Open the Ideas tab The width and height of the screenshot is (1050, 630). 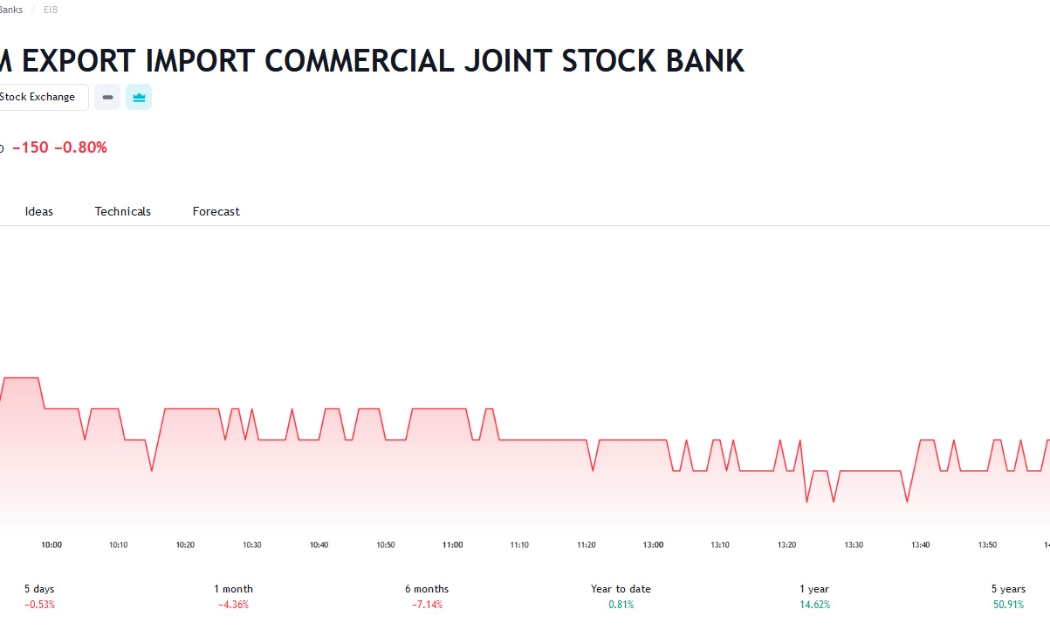tap(39, 212)
